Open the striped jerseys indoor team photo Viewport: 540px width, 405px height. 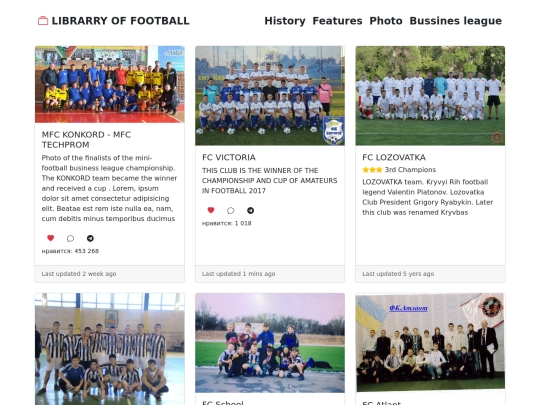110,349
